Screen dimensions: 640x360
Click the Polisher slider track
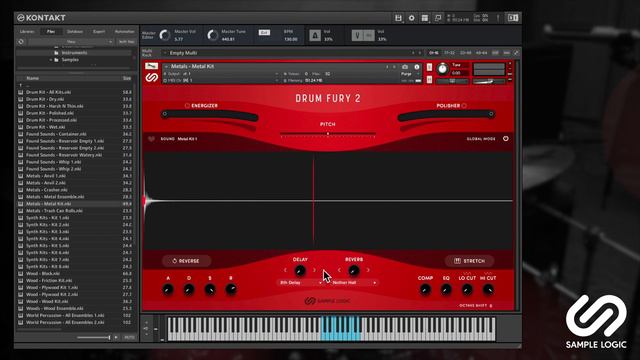pyautogui.click(x=447, y=115)
